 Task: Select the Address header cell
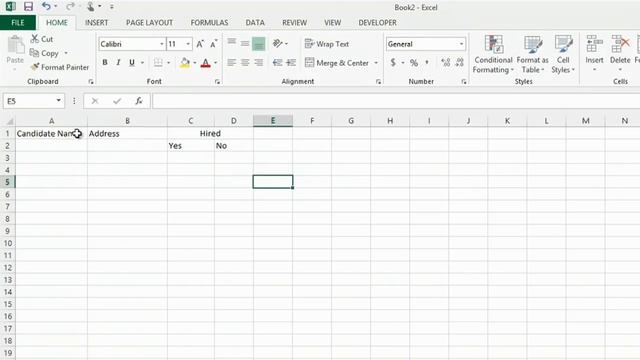pyautogui.click(x=127, y=133)
